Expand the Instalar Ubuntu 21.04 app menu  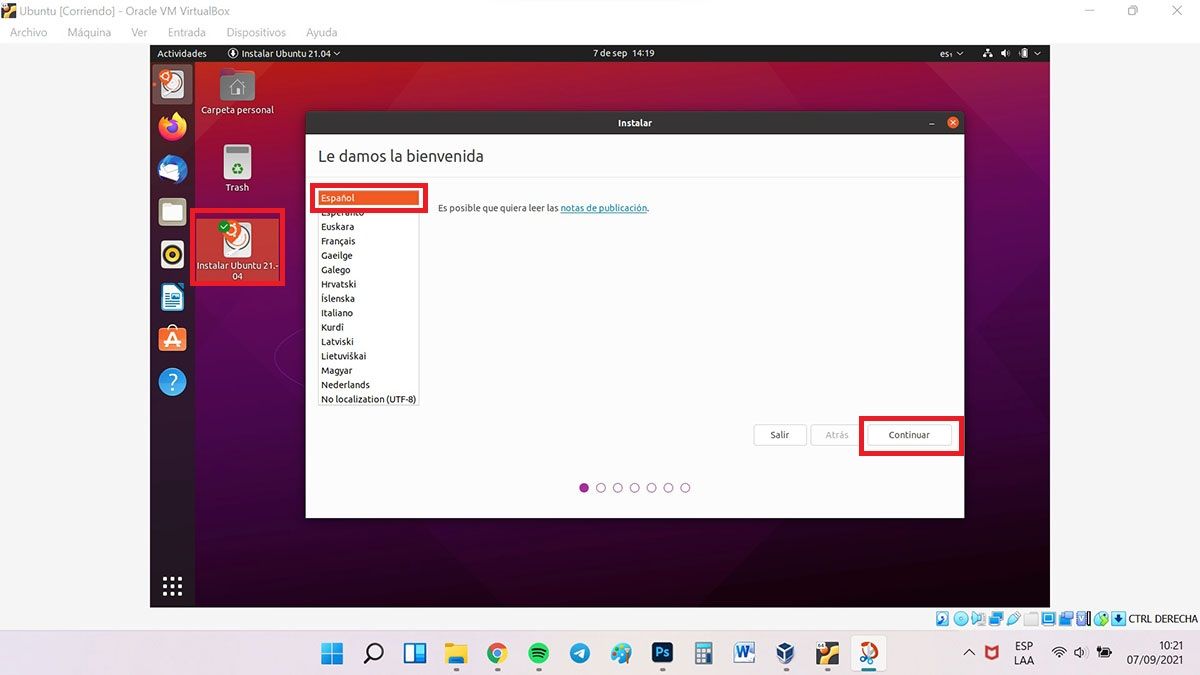(x=284, y=53)
